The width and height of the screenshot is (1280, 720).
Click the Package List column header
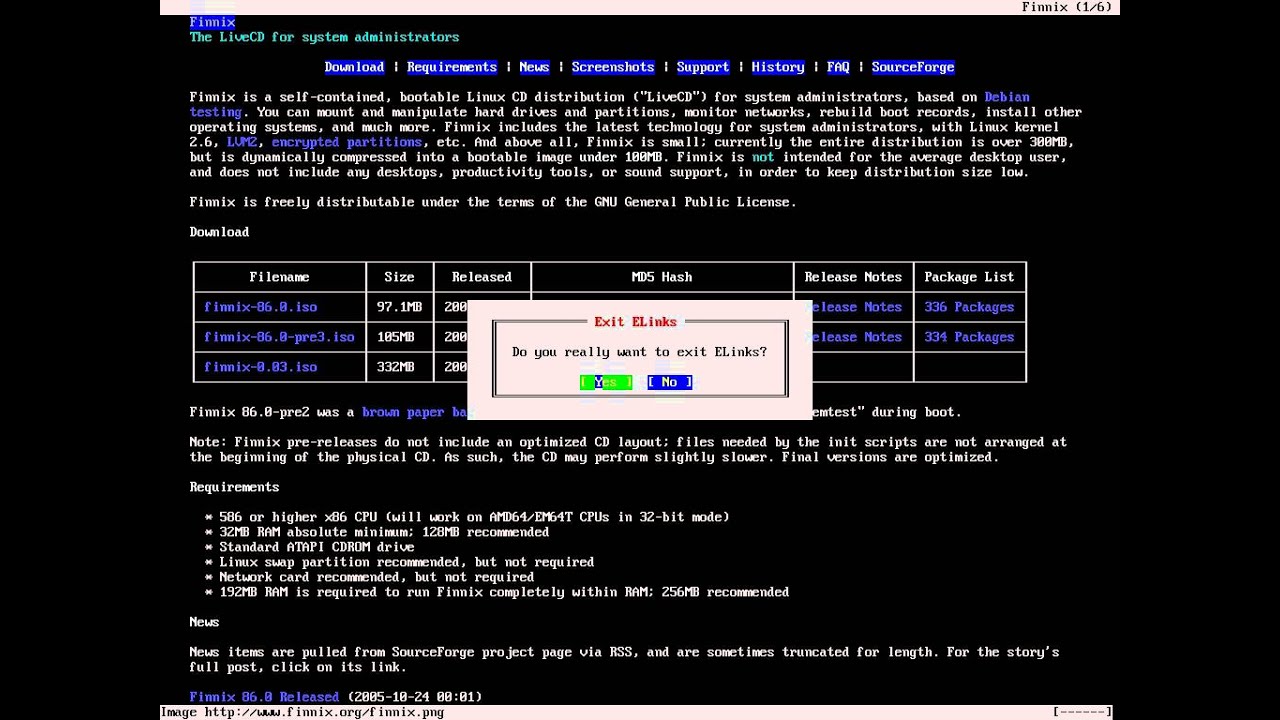[x=969, y=277]
